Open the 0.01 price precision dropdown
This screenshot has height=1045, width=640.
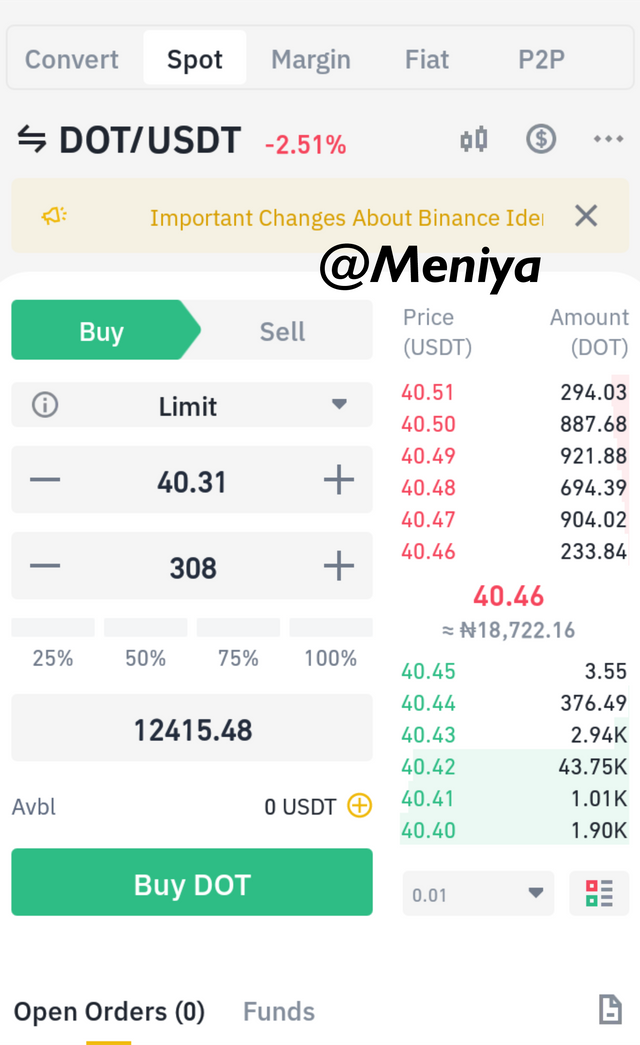[478, 894]
